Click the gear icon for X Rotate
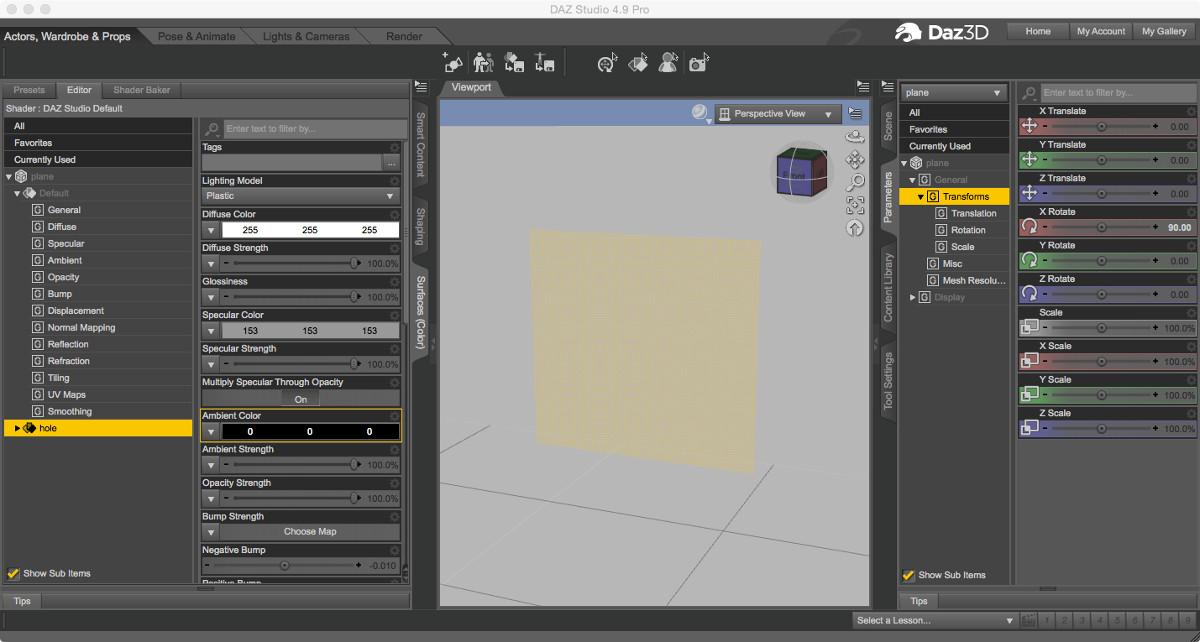1200x642 pixels. click(1191, 212)
